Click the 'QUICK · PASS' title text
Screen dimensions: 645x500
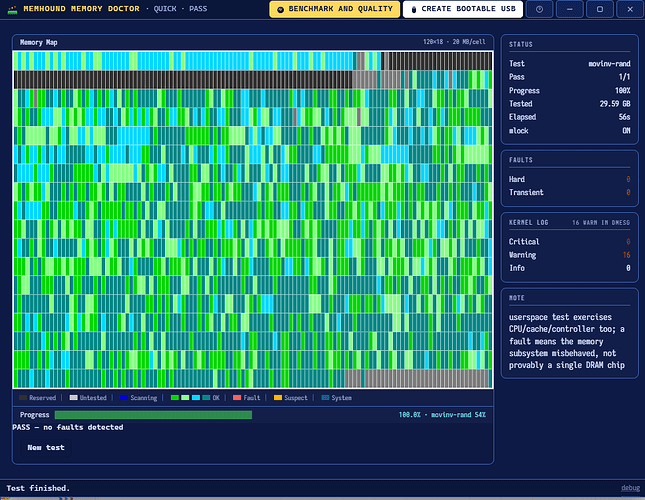coord(180,9)
